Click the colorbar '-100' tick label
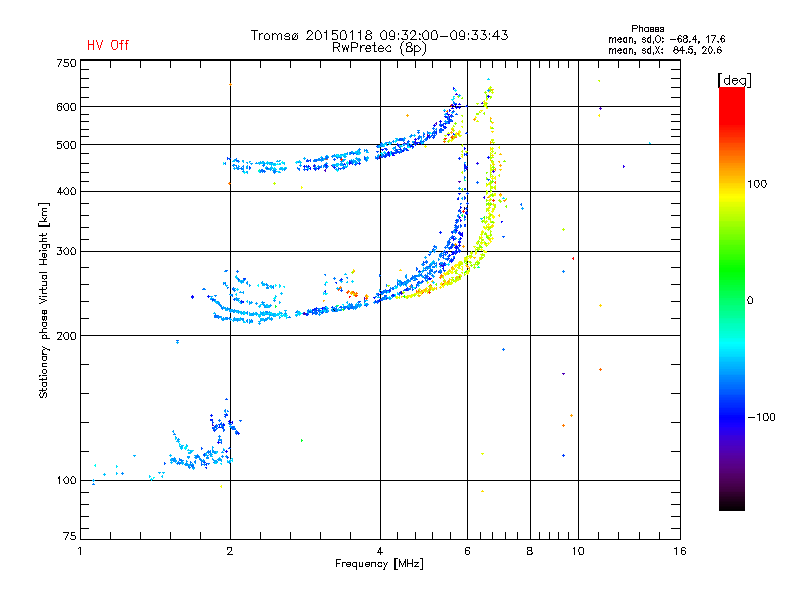Image resolution: width=800 pixels, height=600 pixels. pyautogui.click(x=762, y=417)
